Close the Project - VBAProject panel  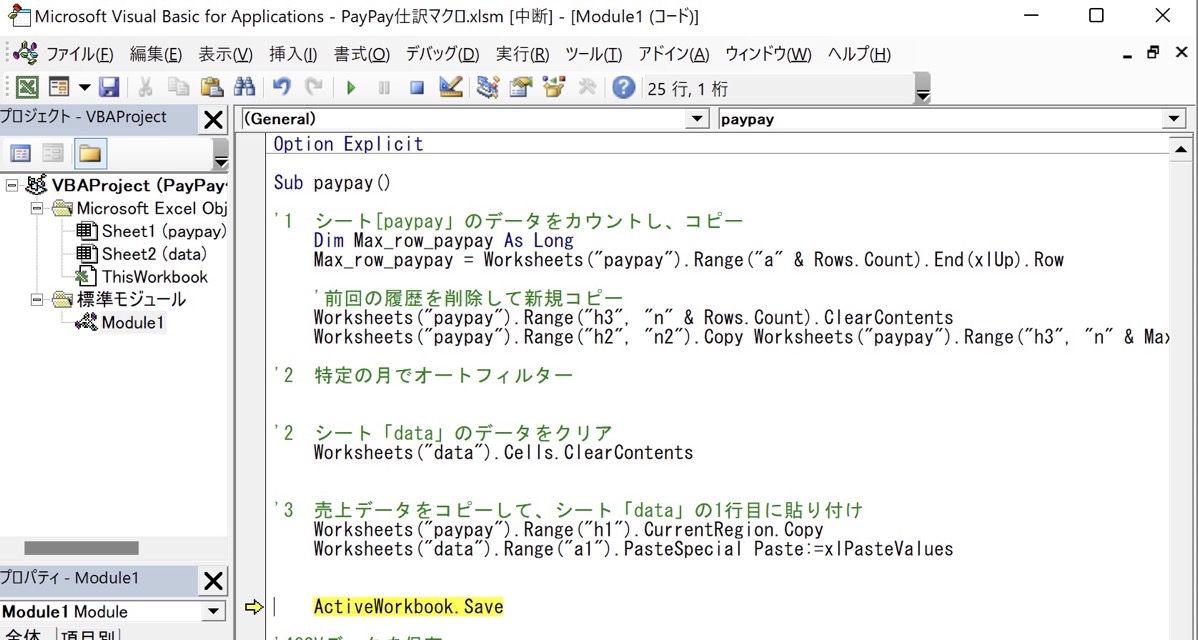coord(212,120)
